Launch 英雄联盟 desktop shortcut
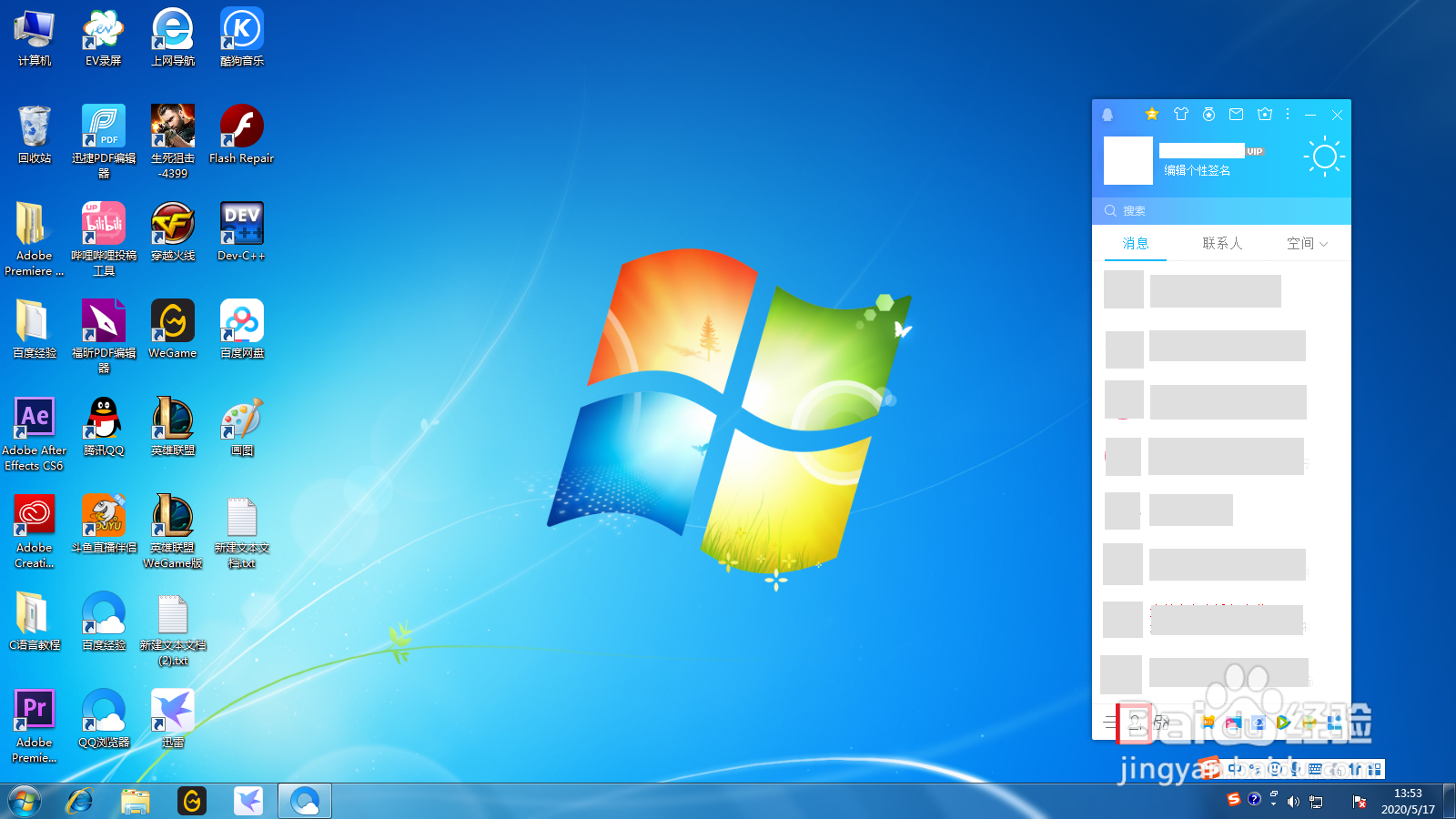 (x=173, y=427)
